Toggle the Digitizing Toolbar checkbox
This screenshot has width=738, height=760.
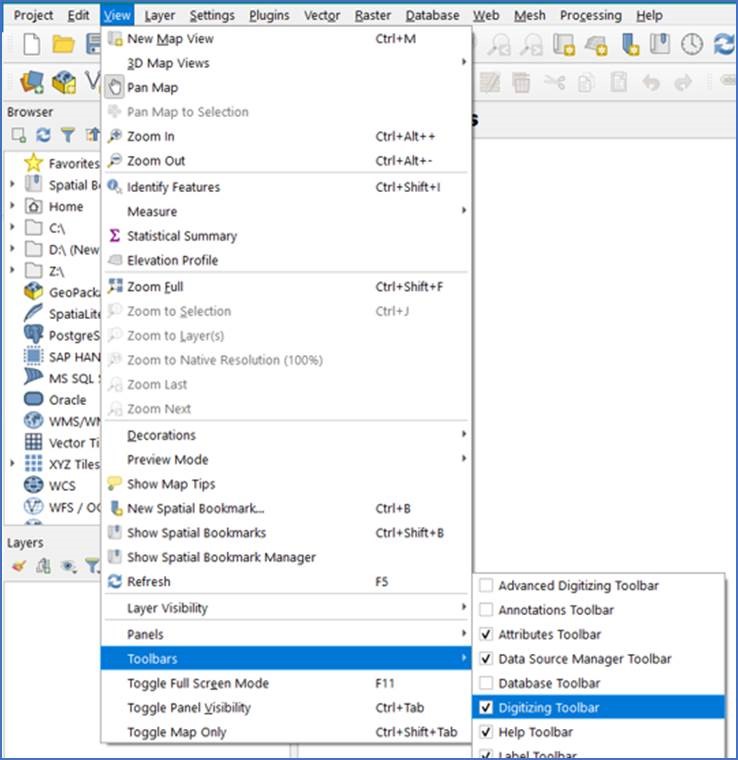(x=486, y=707)
